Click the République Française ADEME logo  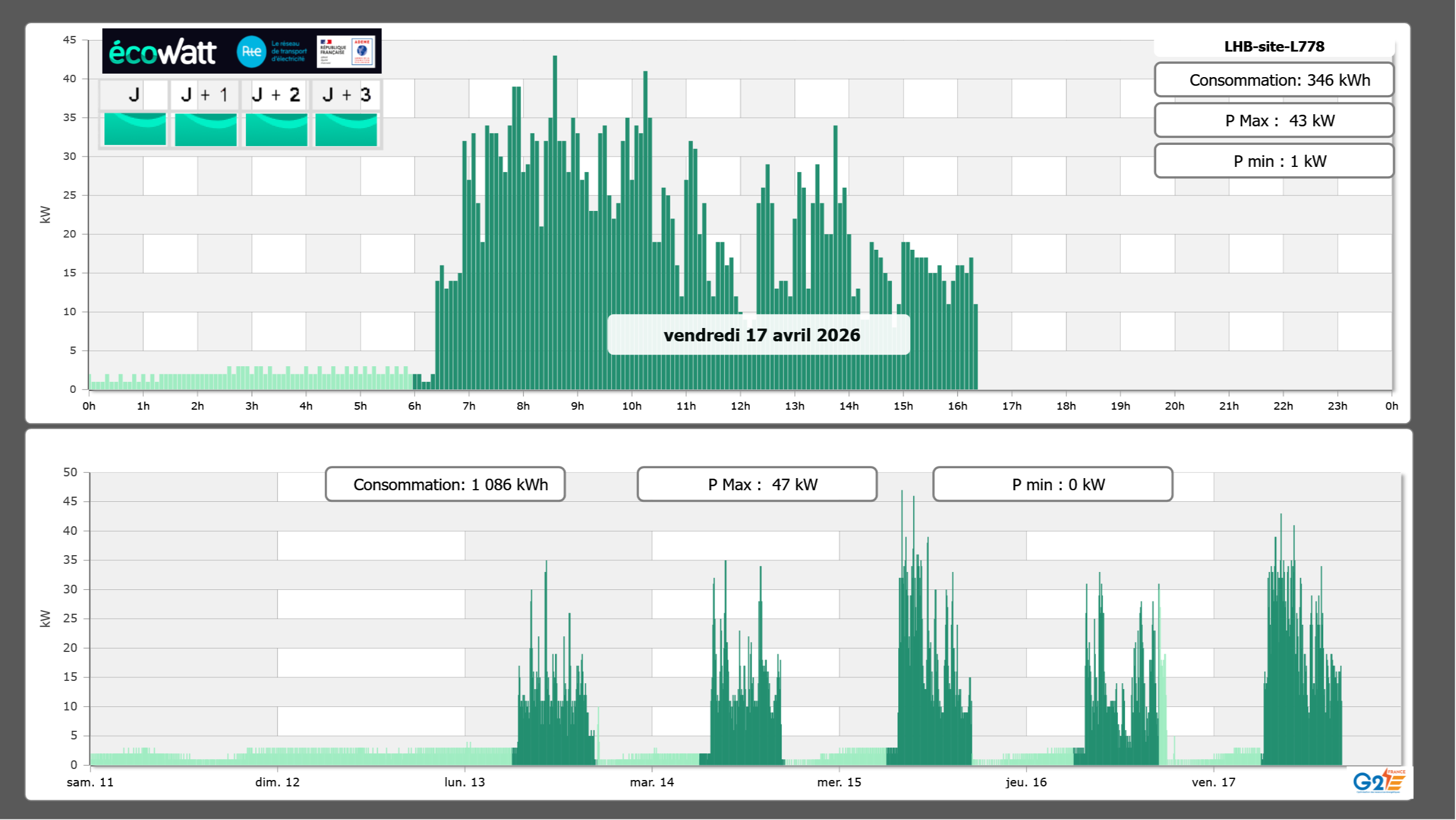click(346, 52)
